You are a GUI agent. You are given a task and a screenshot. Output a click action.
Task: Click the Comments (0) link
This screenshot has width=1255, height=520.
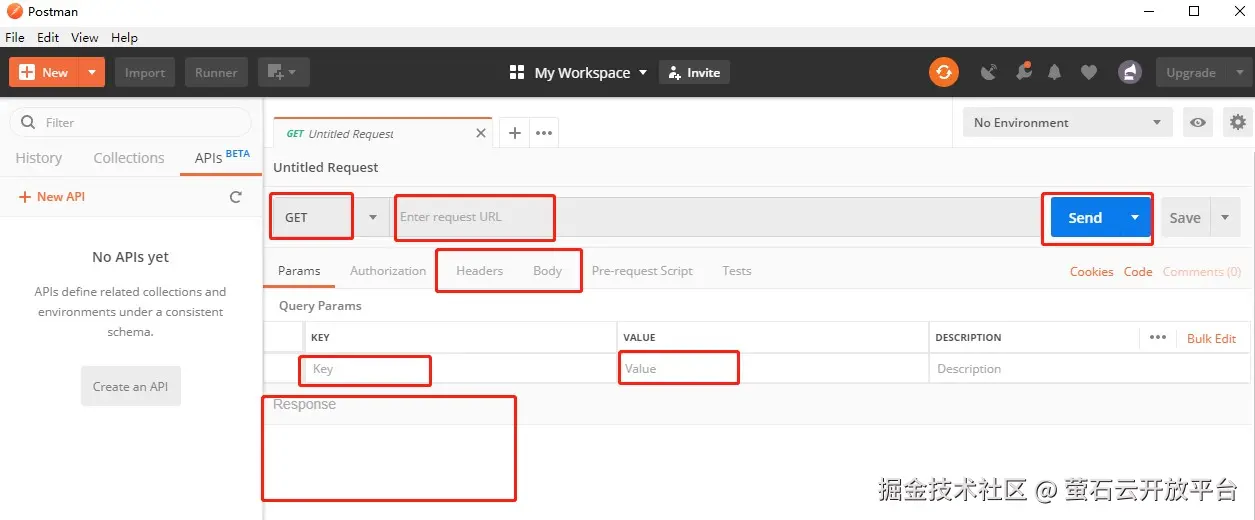pyautogui.click(x=1202, y=272)
